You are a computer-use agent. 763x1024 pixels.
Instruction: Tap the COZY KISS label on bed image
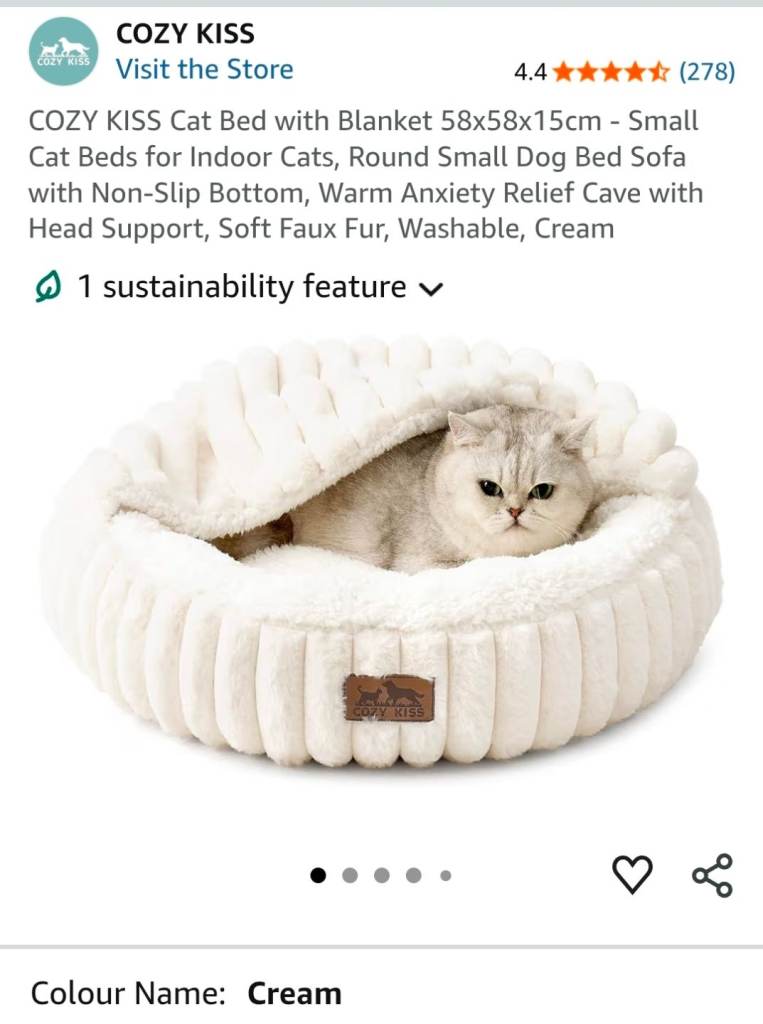389,698
